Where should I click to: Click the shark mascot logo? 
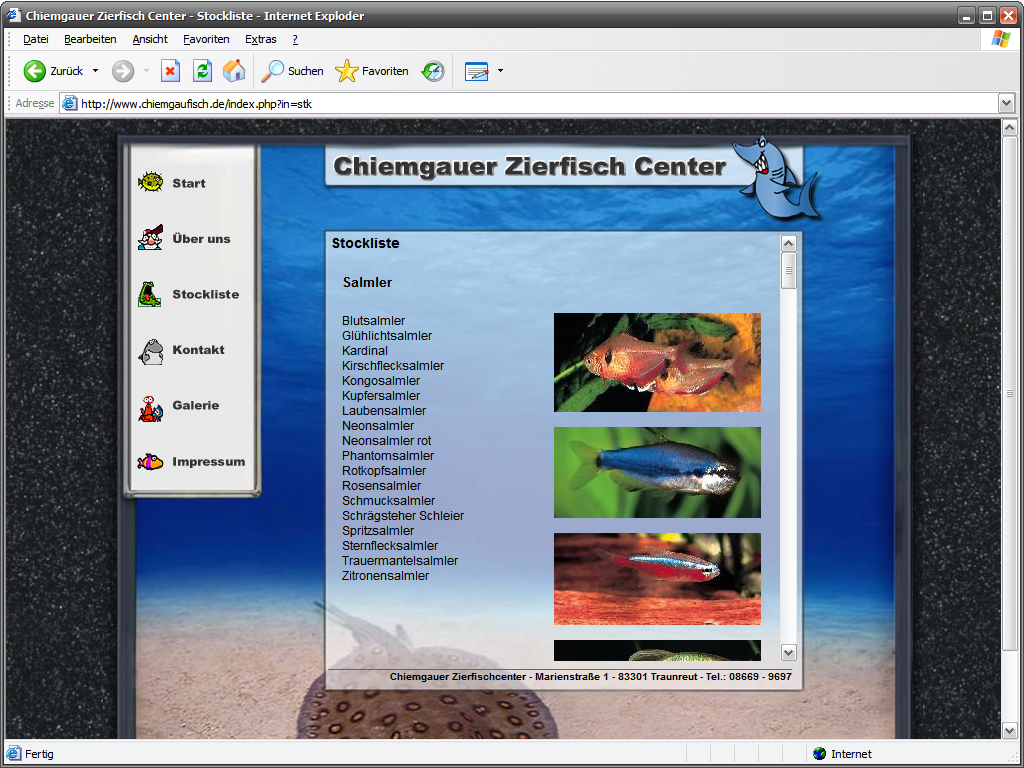pos(775,177)
